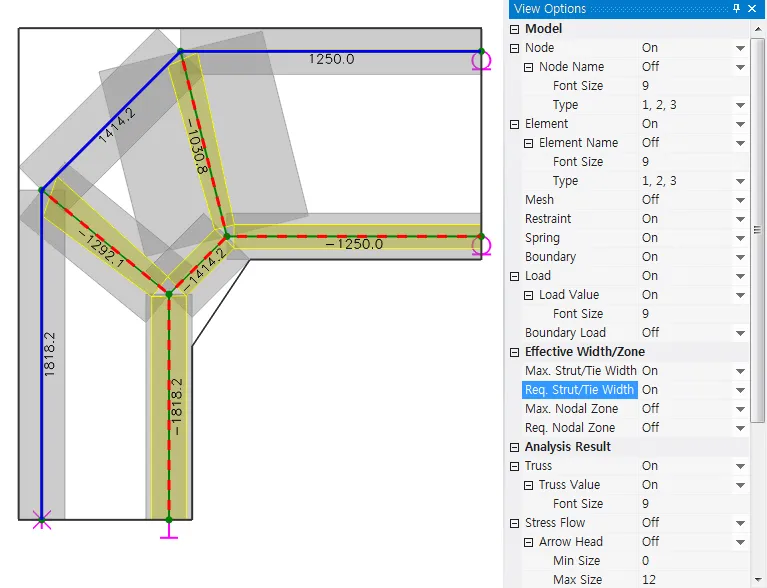Open the Arrow Head dropdown

pos(740,543)
